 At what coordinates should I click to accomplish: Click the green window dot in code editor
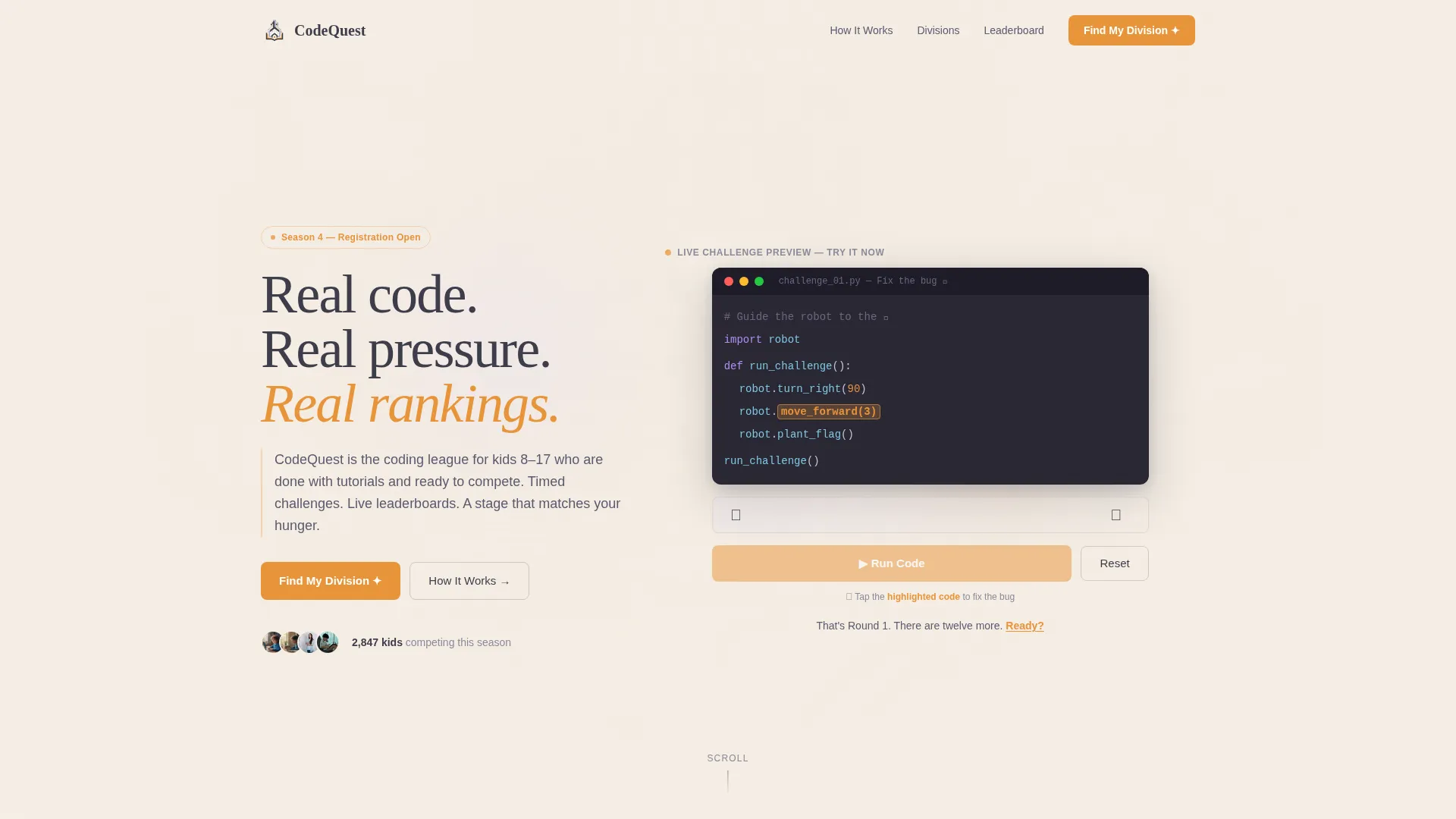point(759,281)
